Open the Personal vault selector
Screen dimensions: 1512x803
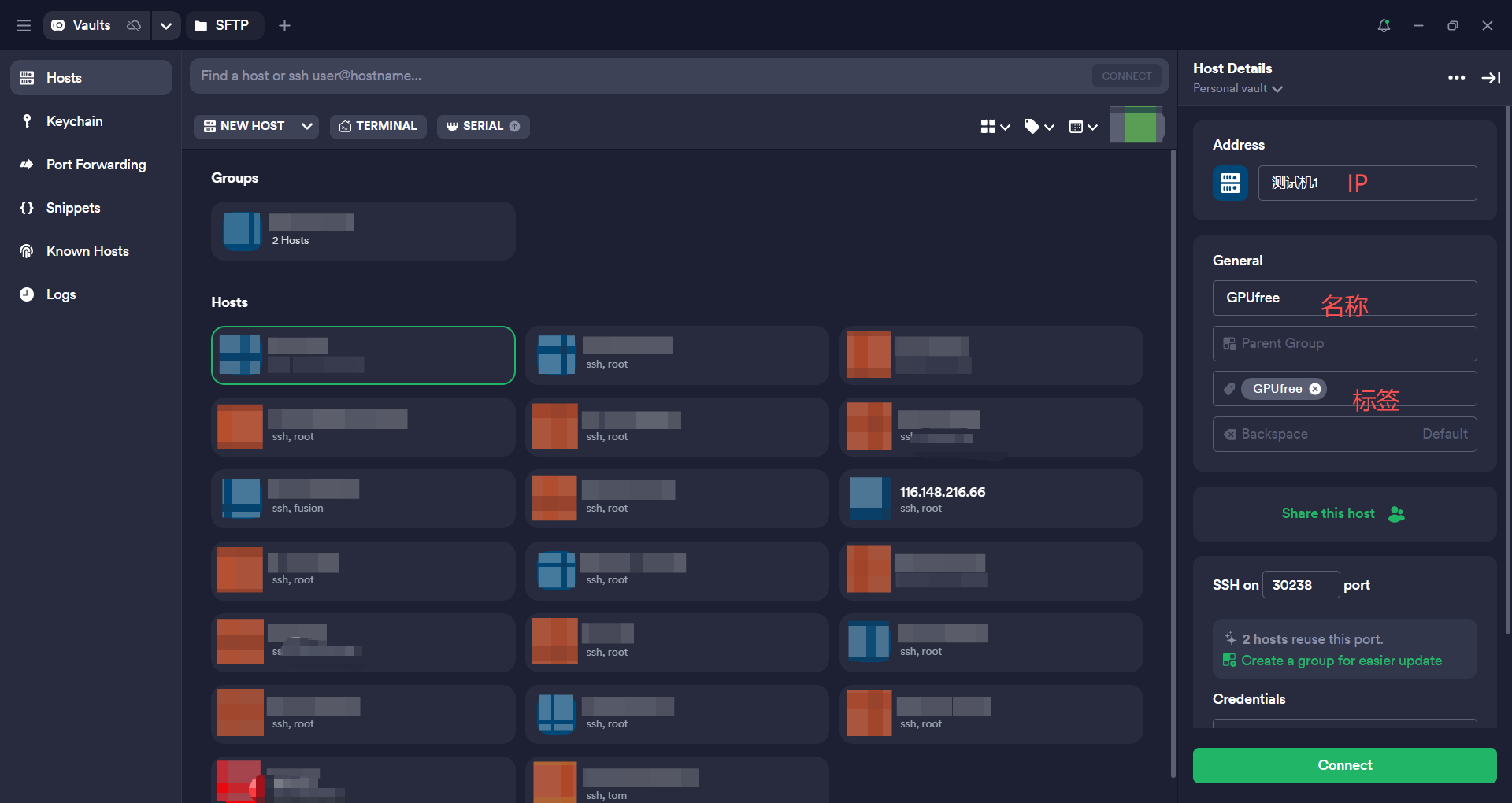(1237, 88)
